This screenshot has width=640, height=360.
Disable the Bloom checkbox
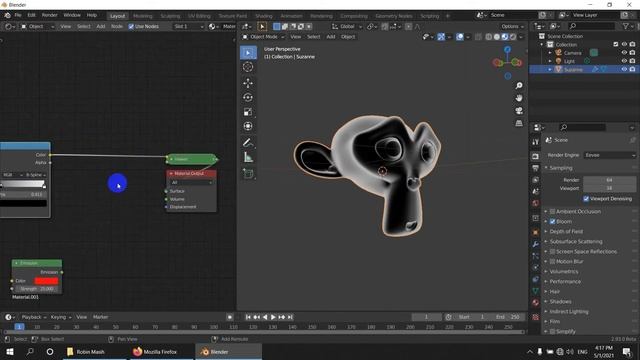tap(552, 222)
